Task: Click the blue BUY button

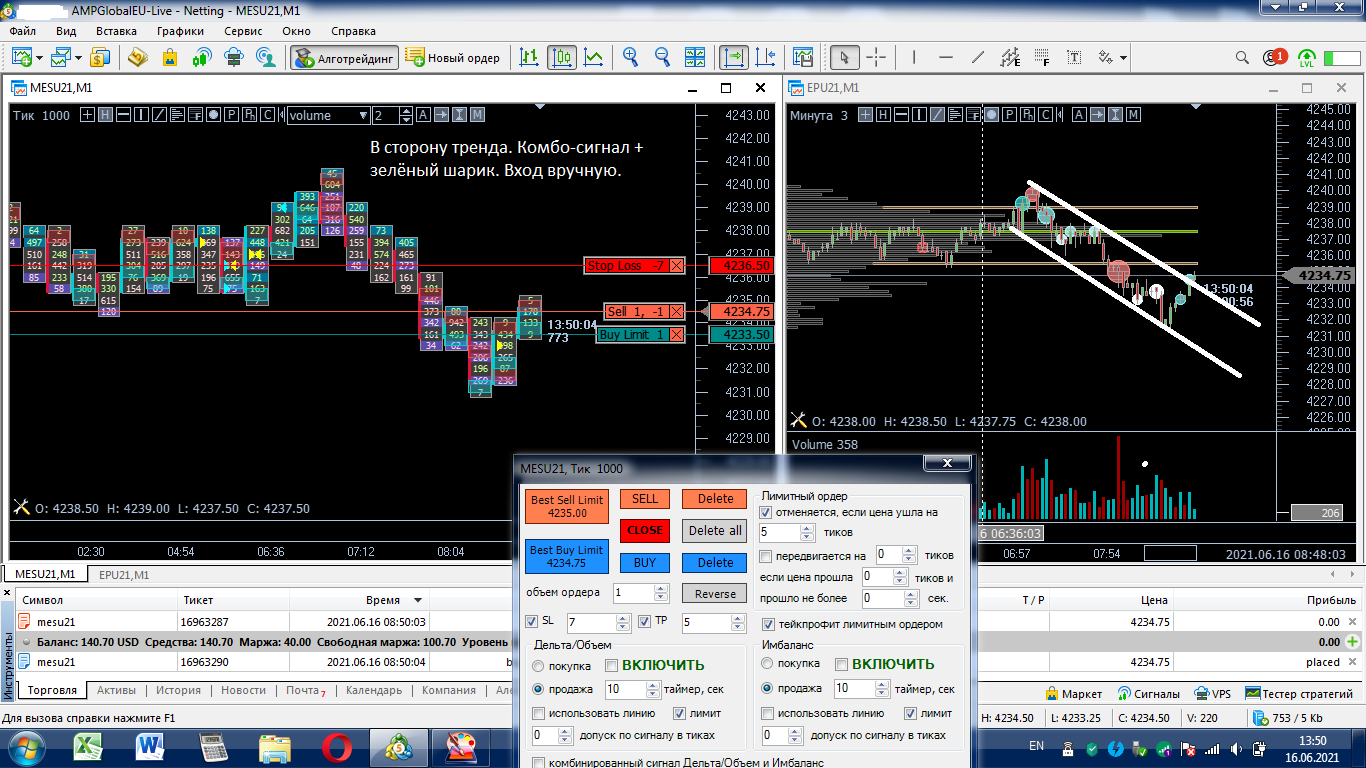Action: [x=645, y=563]
